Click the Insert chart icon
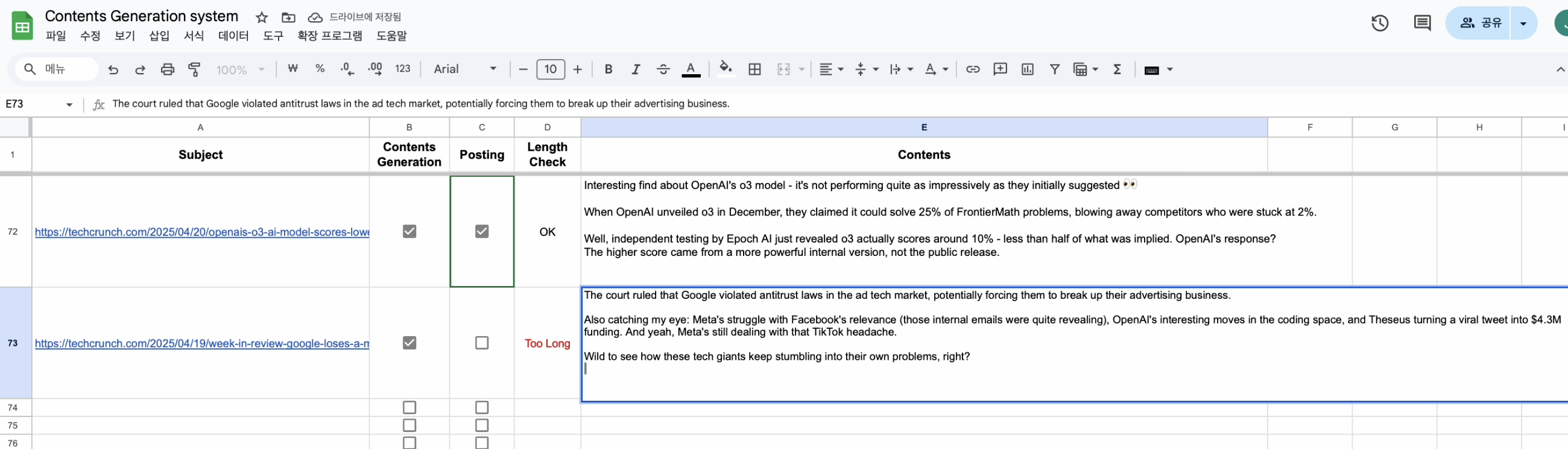This screenshot has height=449, width=1568. 1027,69
